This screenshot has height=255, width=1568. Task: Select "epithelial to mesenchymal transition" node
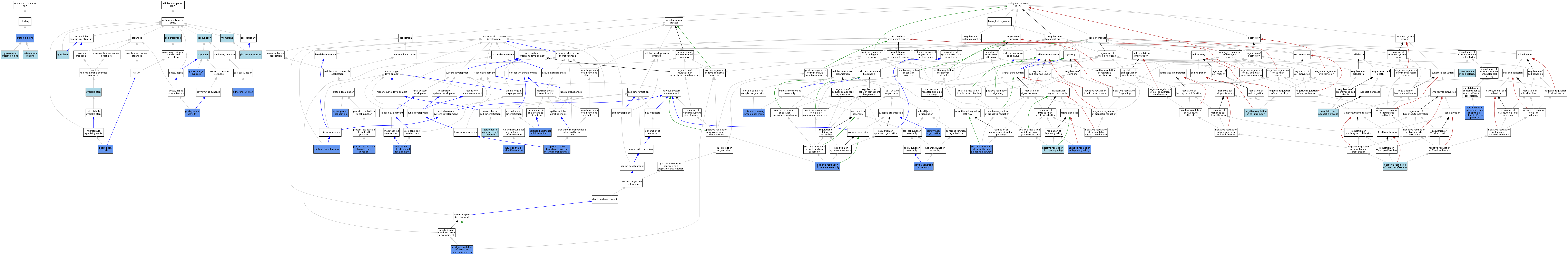(490, 132)
